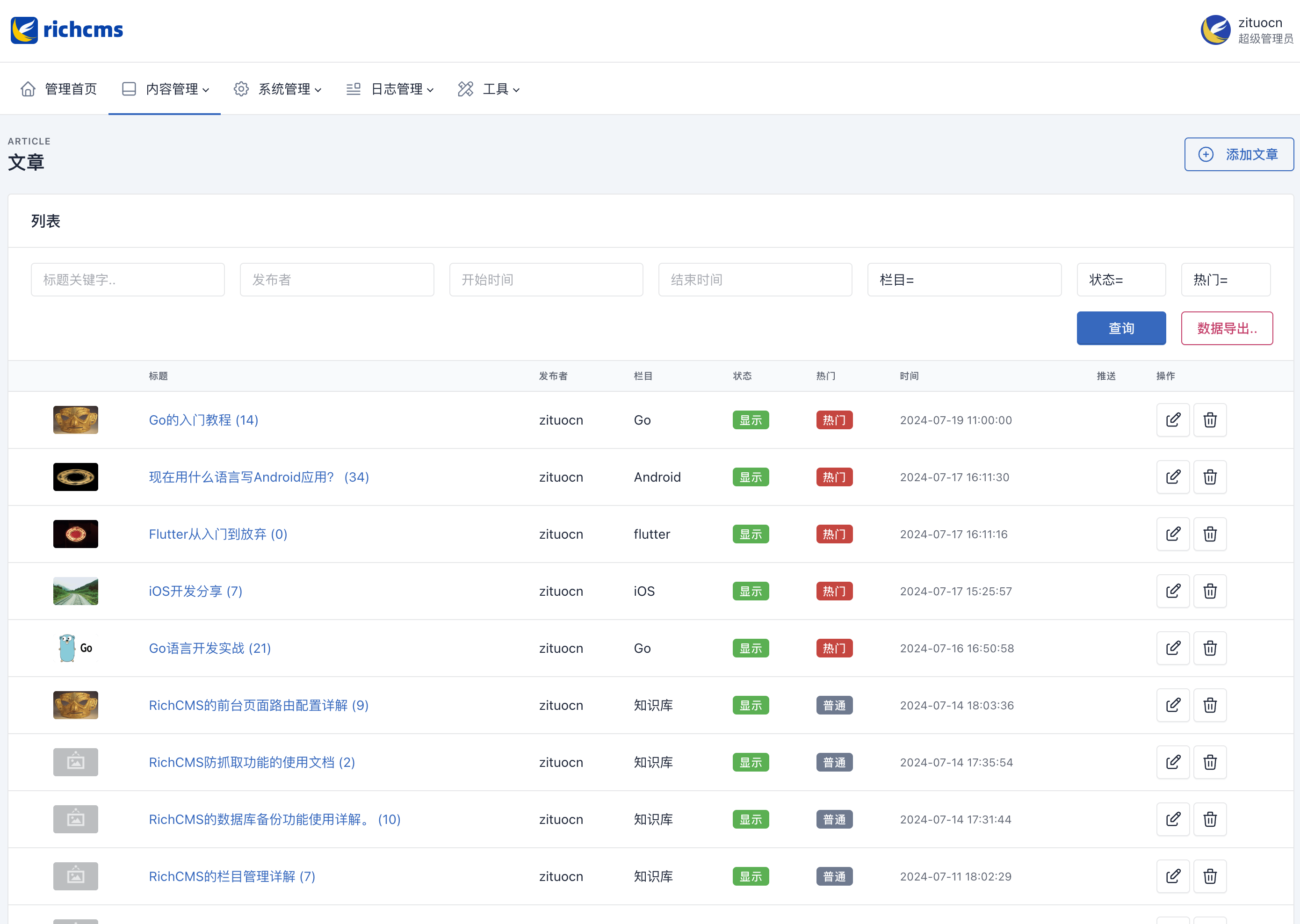Delete the 现在用什么语言写Android应用 article
This screenshot has height=924, width=1300.
[1210, 477]
